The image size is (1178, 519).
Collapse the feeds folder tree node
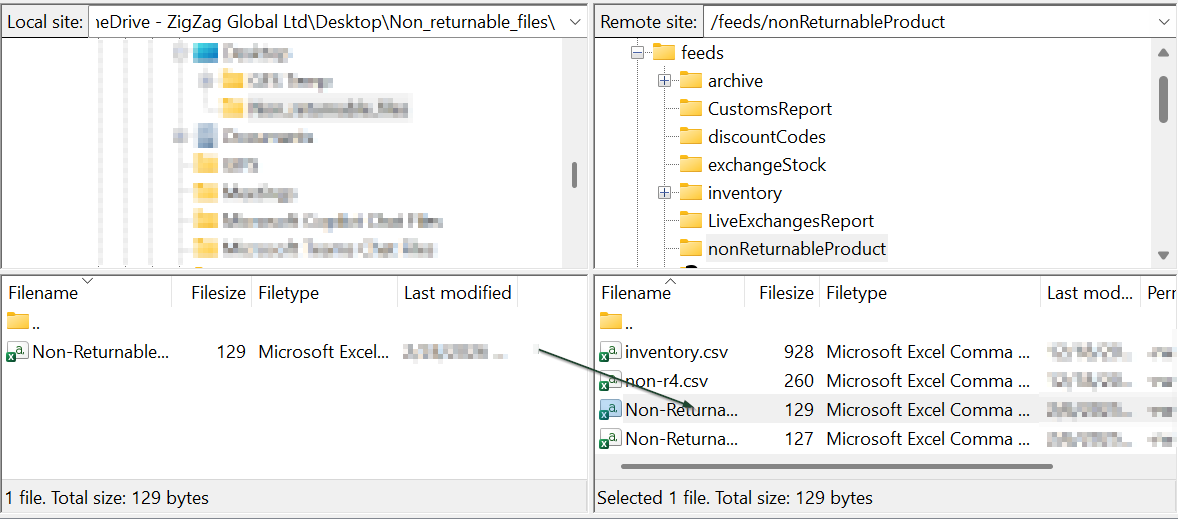pyautogui.click(x=637, y=53)
